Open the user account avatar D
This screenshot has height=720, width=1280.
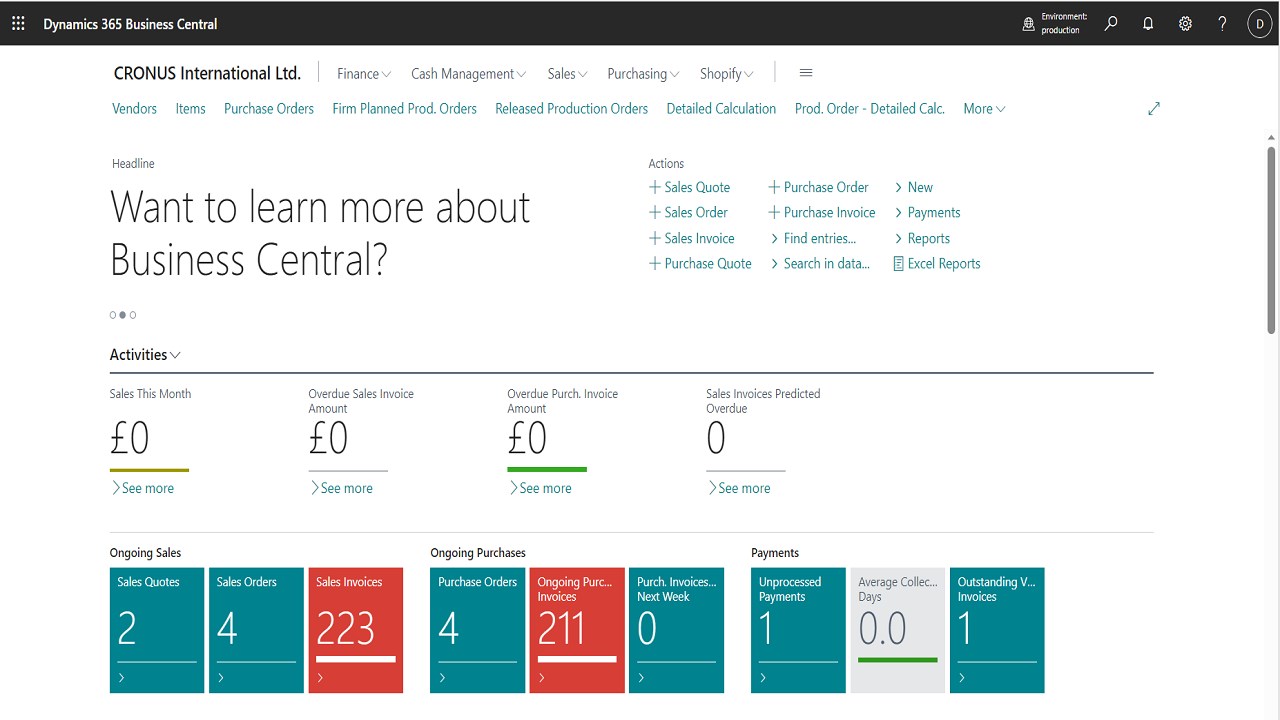tap(1259, 24)
